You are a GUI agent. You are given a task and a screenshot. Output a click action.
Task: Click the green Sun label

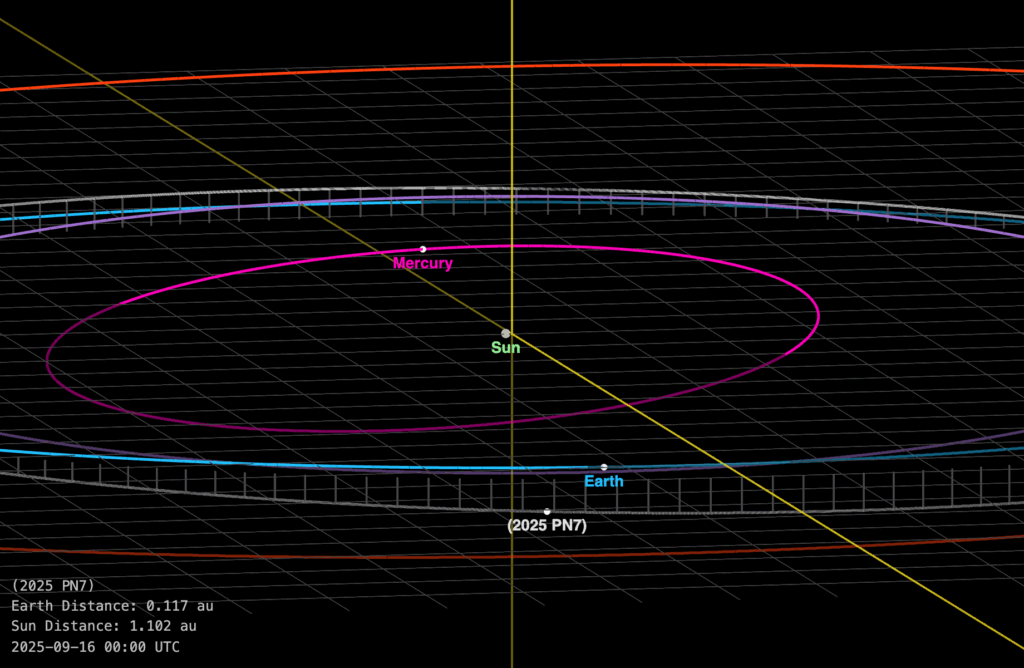click(505, 347)
